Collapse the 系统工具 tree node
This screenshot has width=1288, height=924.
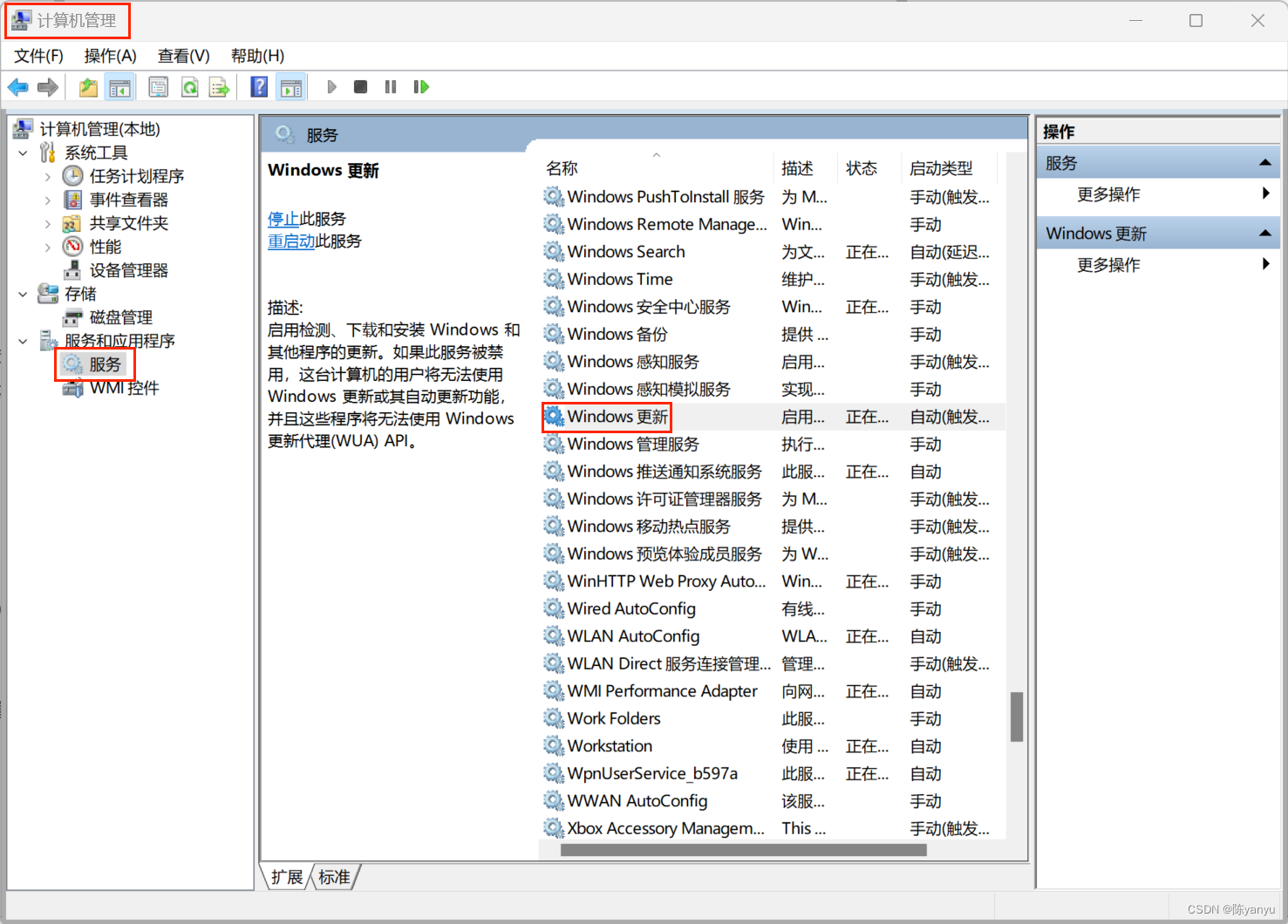[23, 153]
